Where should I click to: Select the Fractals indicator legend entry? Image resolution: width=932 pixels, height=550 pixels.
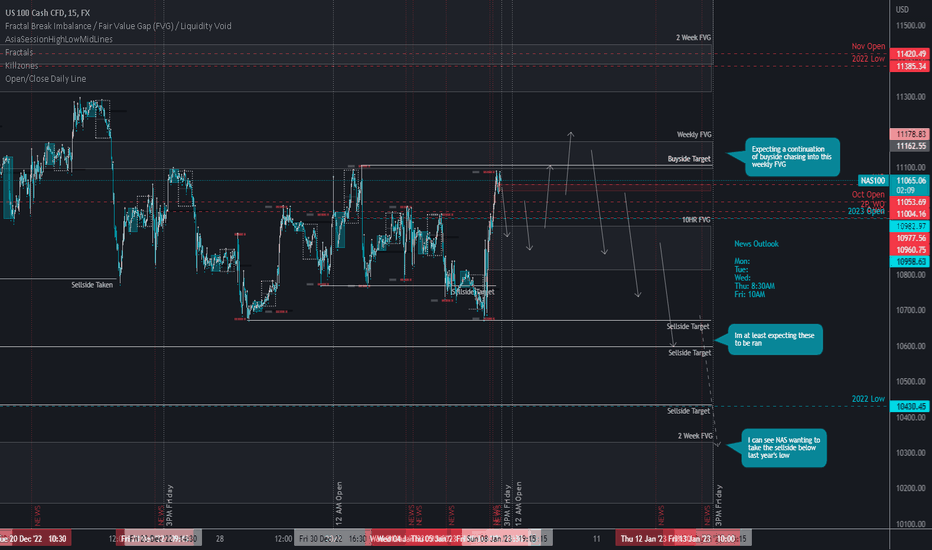pyautogui.click(x=20, y=52)
